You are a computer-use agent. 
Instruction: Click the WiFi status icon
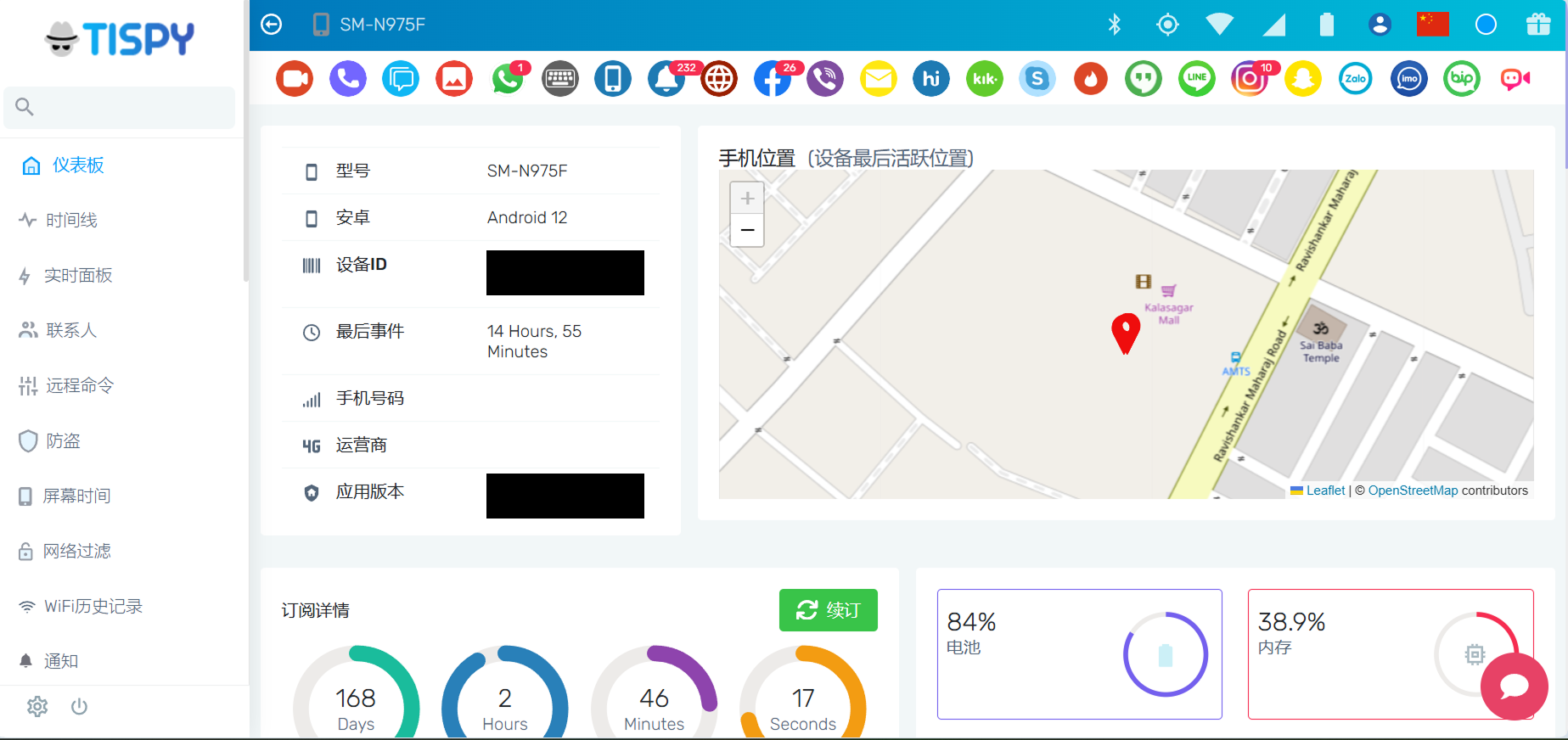1220,25
